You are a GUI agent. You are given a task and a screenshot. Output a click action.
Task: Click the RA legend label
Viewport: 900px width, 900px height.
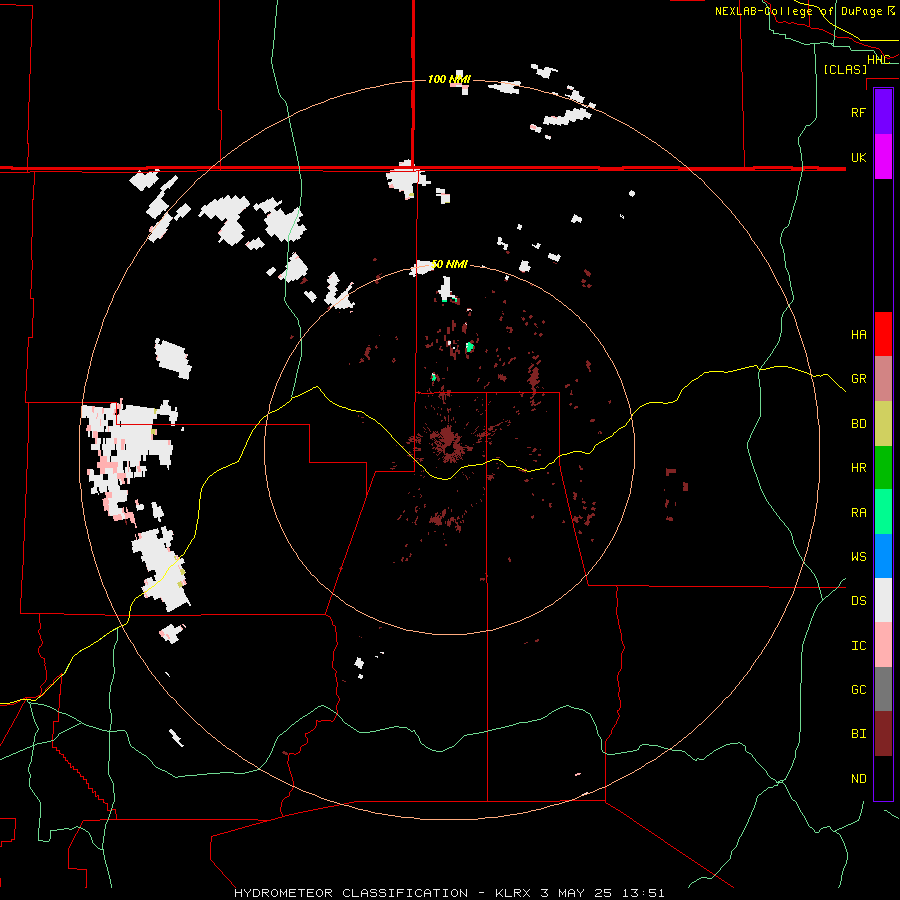coord(858,512)
